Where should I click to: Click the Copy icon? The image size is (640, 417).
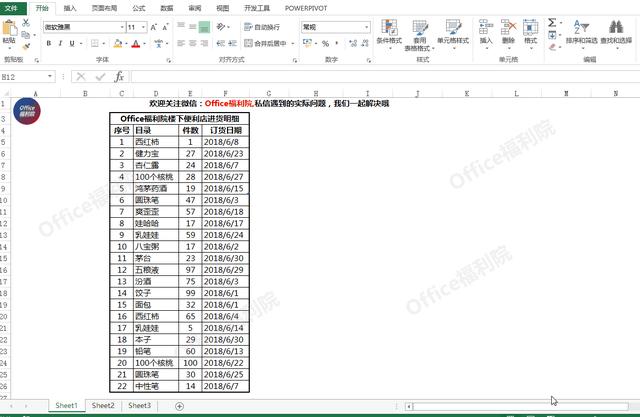coord(26,35)
